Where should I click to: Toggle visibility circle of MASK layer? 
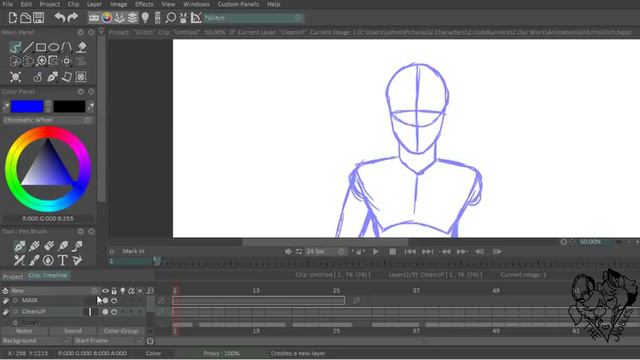[105, 300]
